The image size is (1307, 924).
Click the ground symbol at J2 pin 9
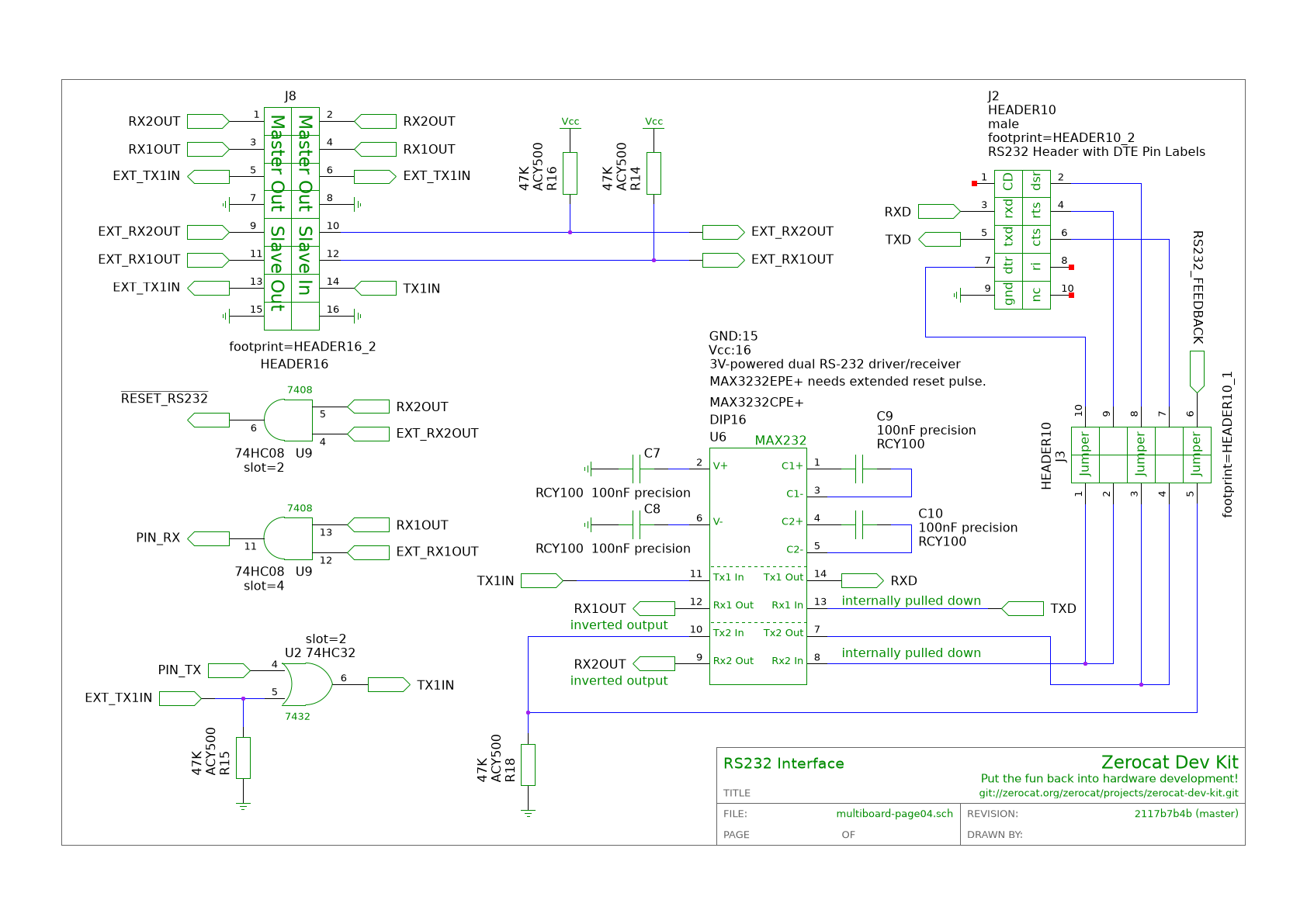pos(957,295)
